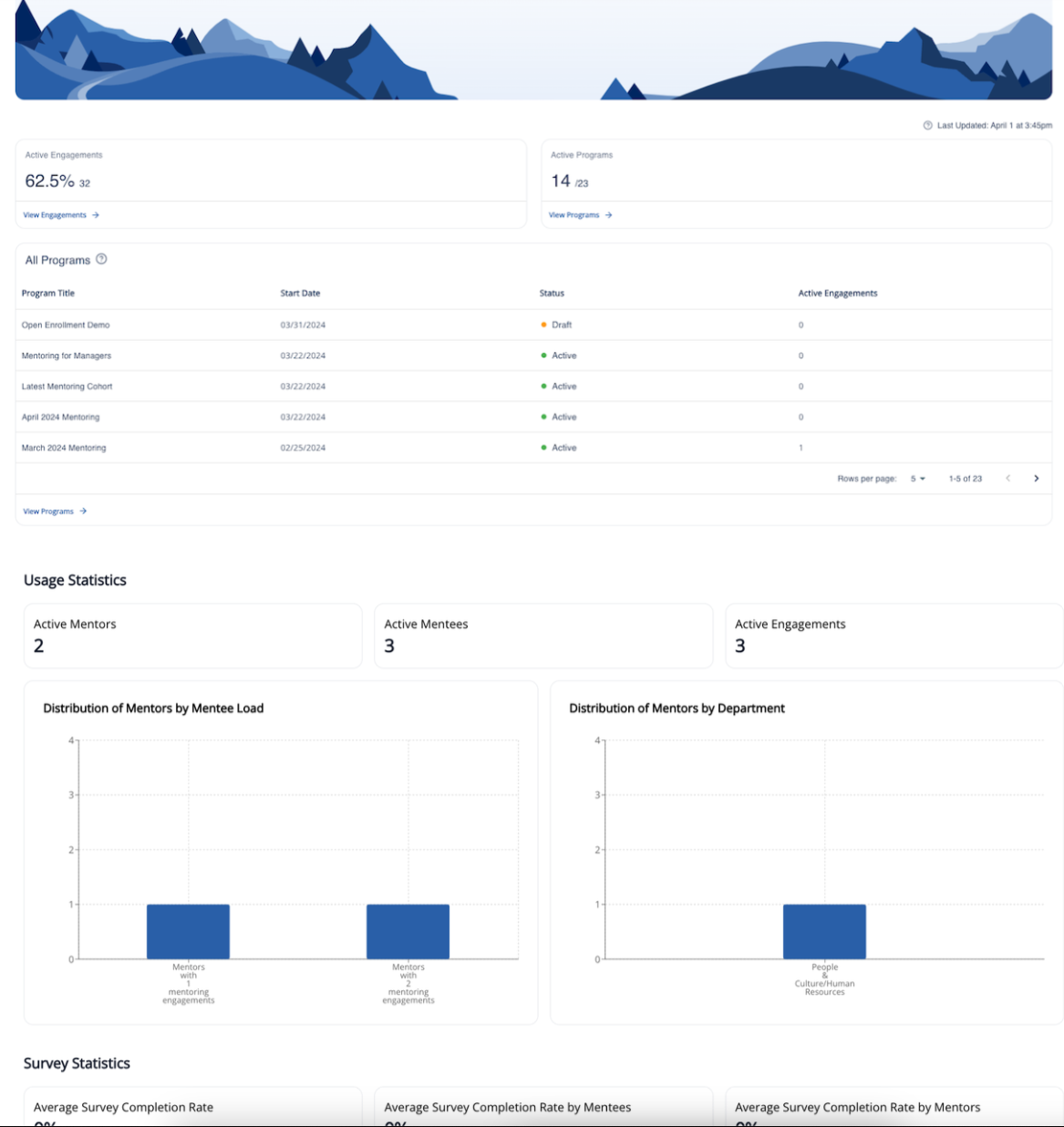Select Mentoring for Managers program
Viewport: 1064px width, 1127px height.
pyautogui.click(x=67, y=356)
